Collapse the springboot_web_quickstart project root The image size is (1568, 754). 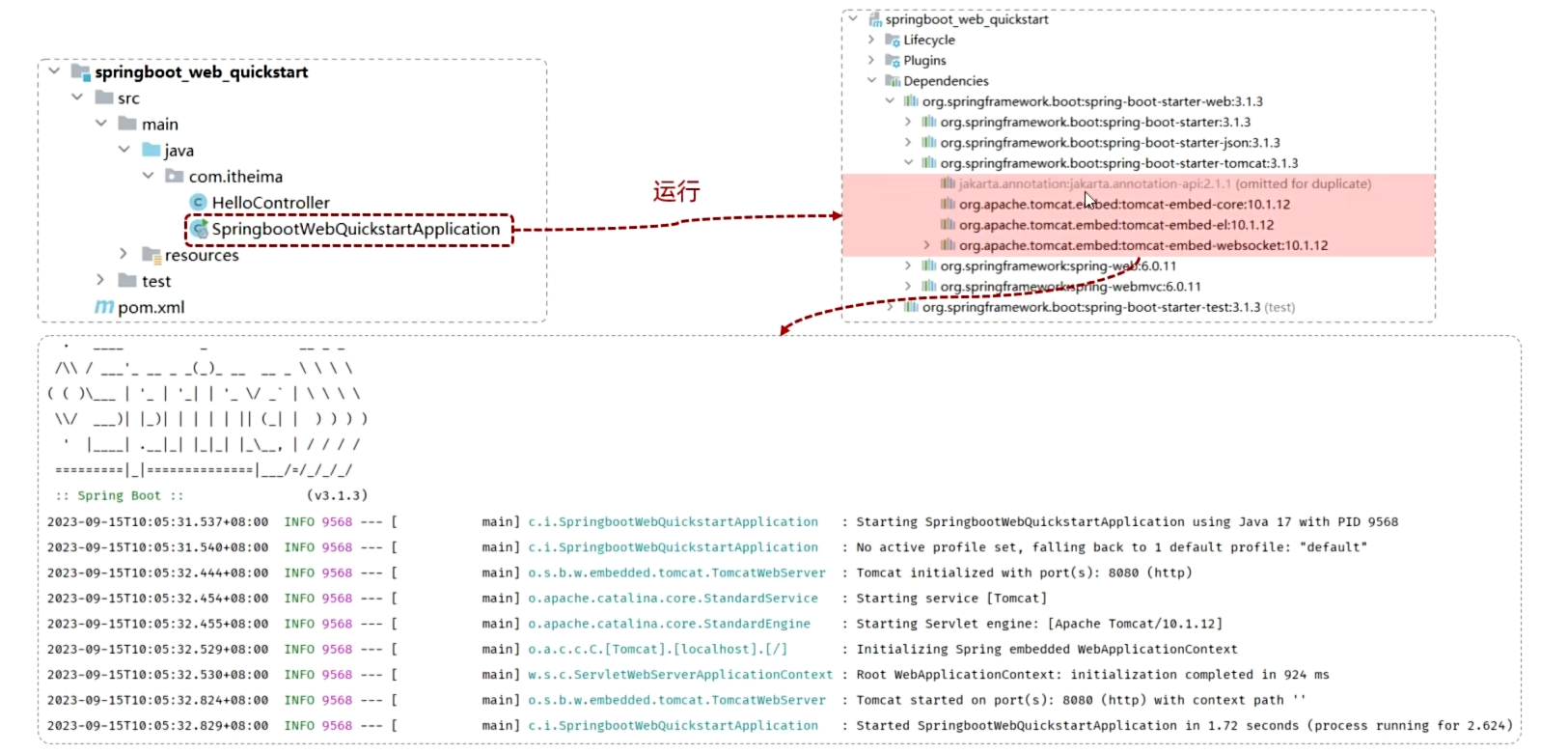point(54,71)
